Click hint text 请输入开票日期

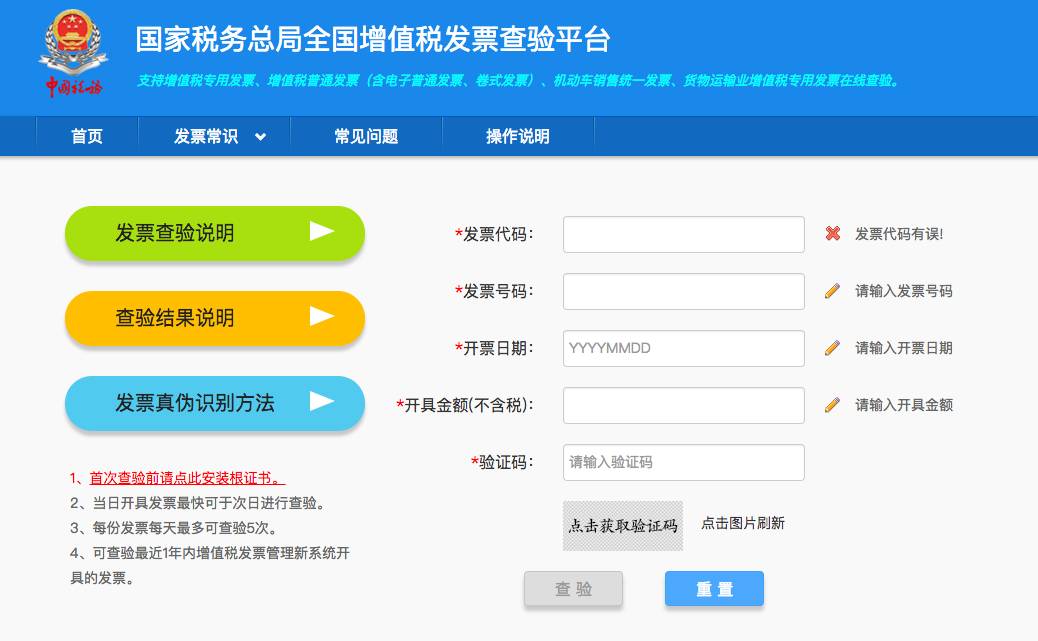point(904,348)
